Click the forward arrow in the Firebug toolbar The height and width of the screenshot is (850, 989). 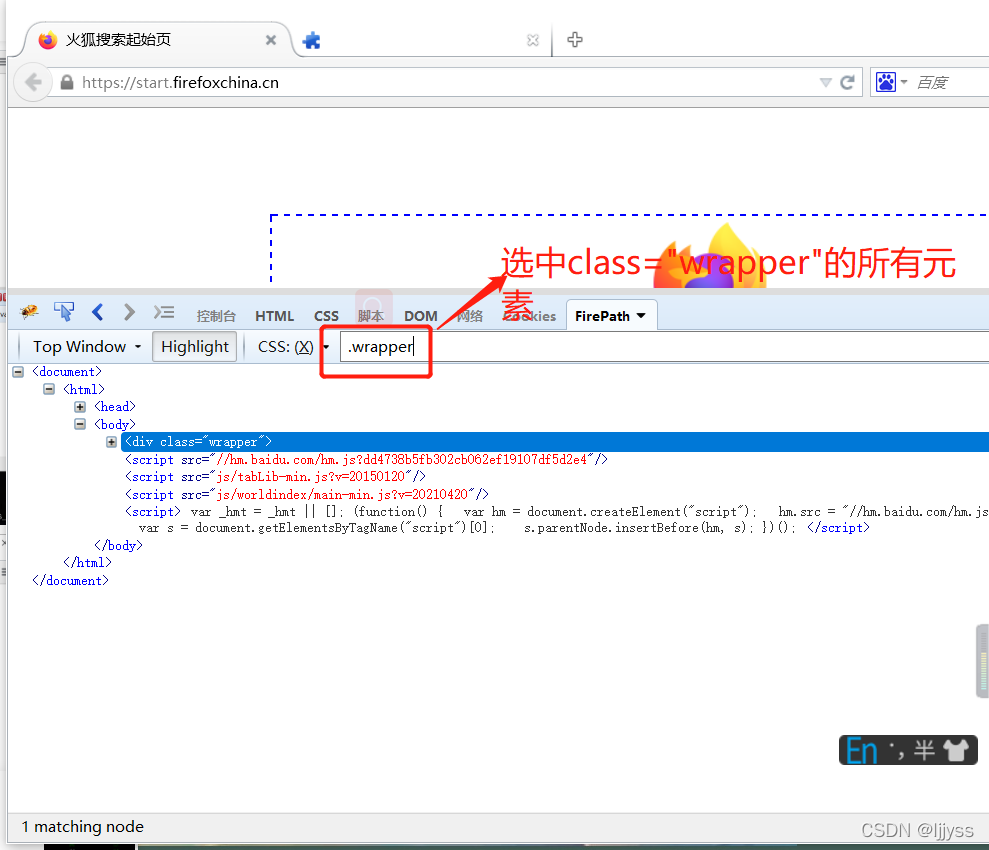(x=129, y=311)
